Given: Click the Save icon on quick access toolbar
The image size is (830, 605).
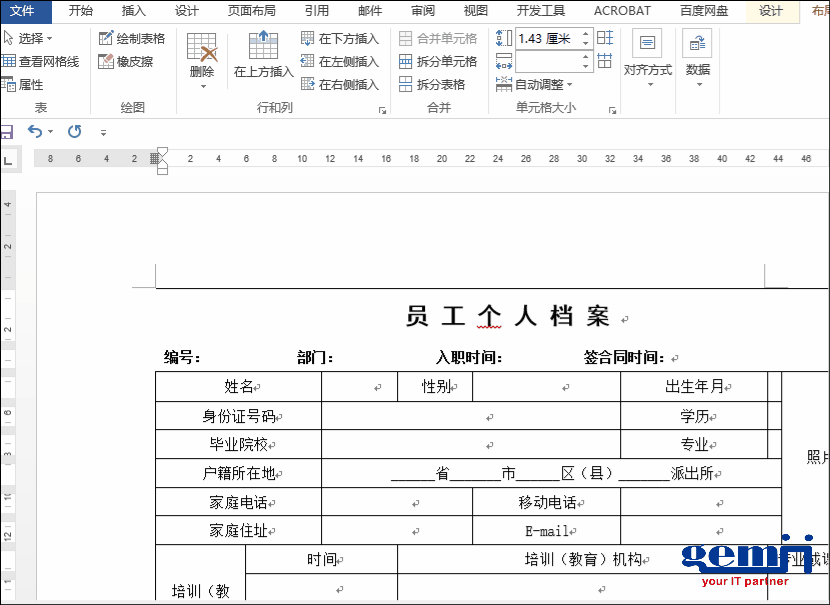Looking at the screenshot, I should (8, 131).
